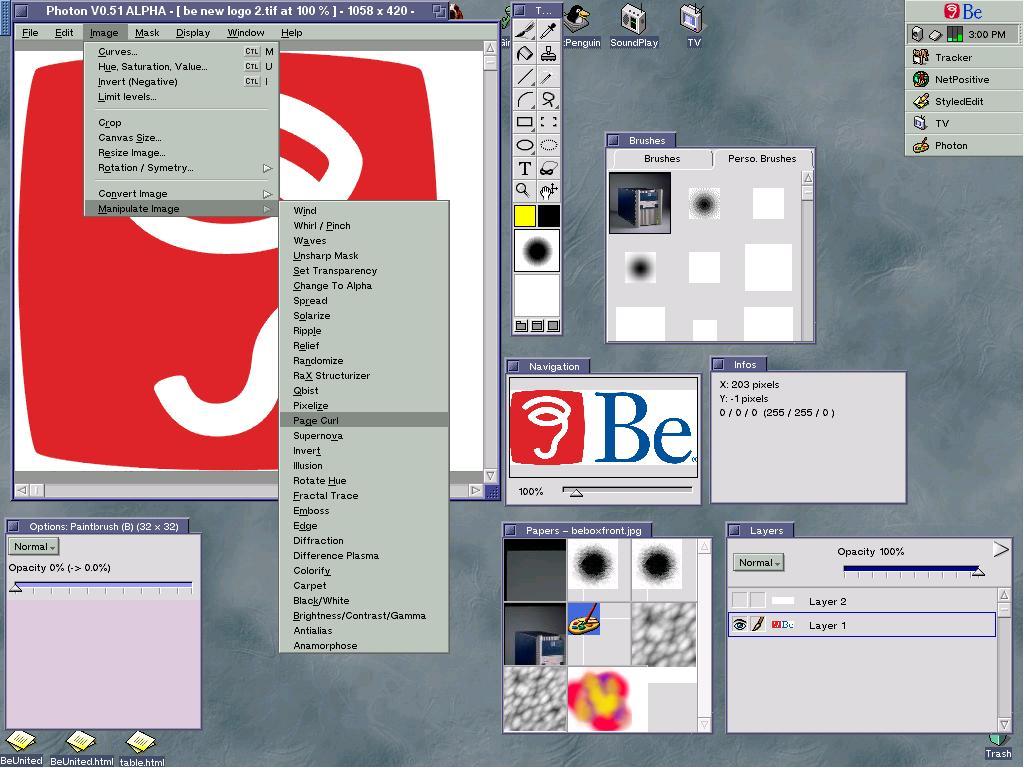Select the Ellipse shape tool
The height and width of the screenshot is (768, 1024).
pyautogui.click(x=524, y=145)
